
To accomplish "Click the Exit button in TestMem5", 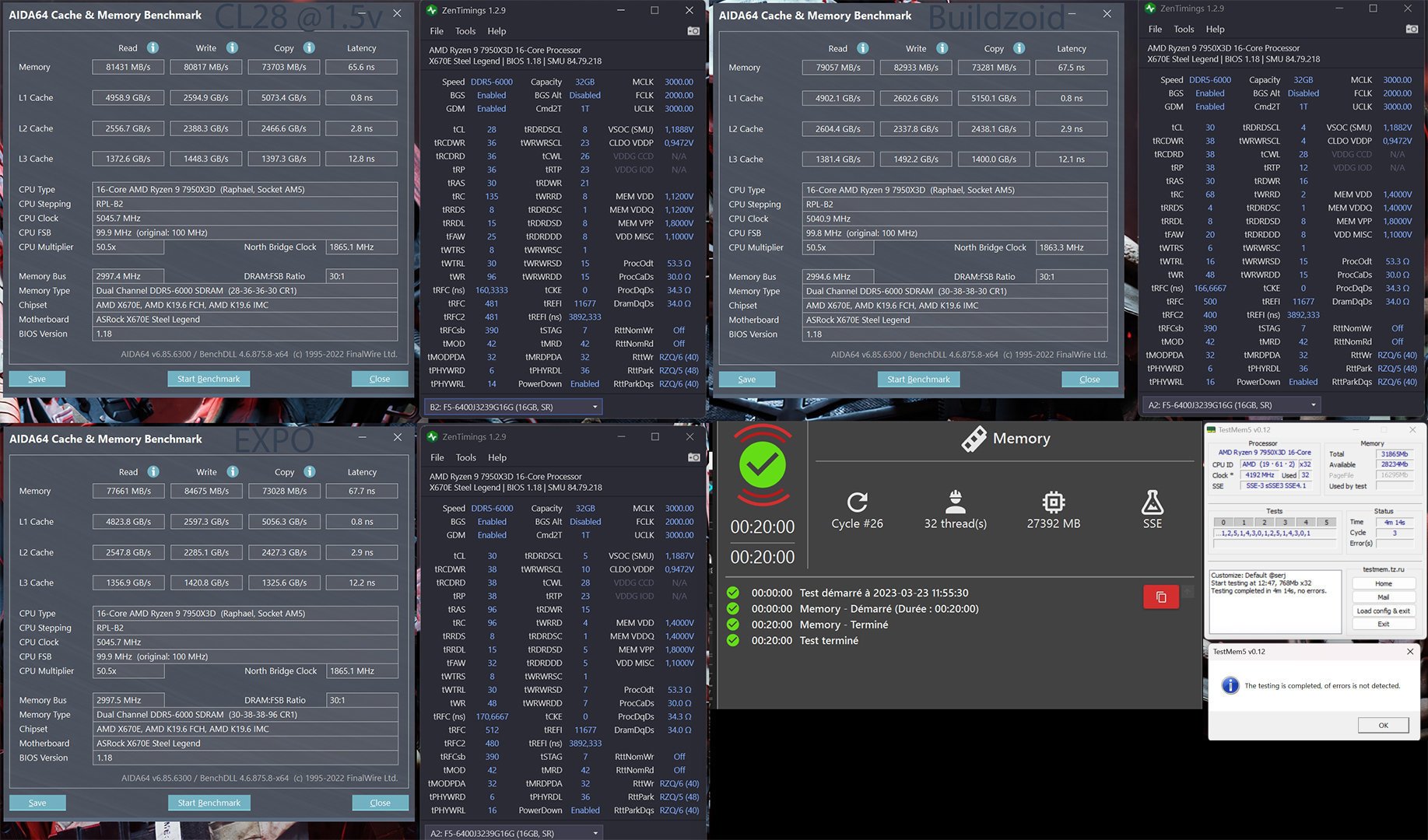I will [x=1383, y=624].
